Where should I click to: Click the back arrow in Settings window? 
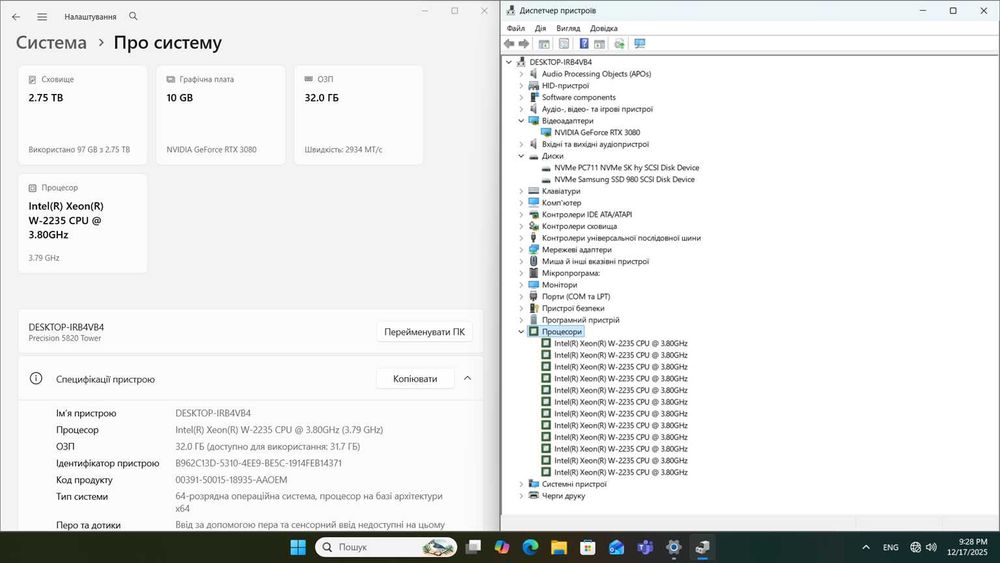(x=16, y=17)
